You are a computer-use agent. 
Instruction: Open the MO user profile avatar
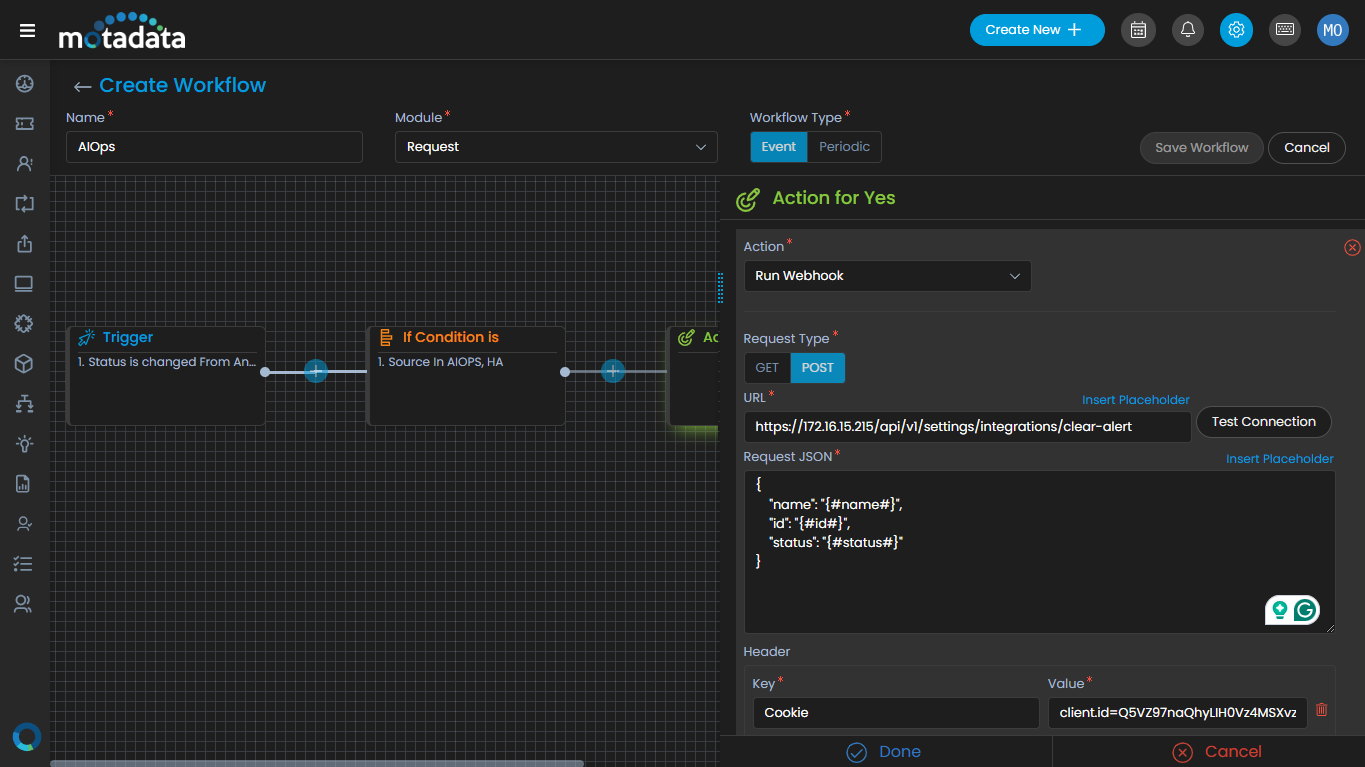point(1333,30)
